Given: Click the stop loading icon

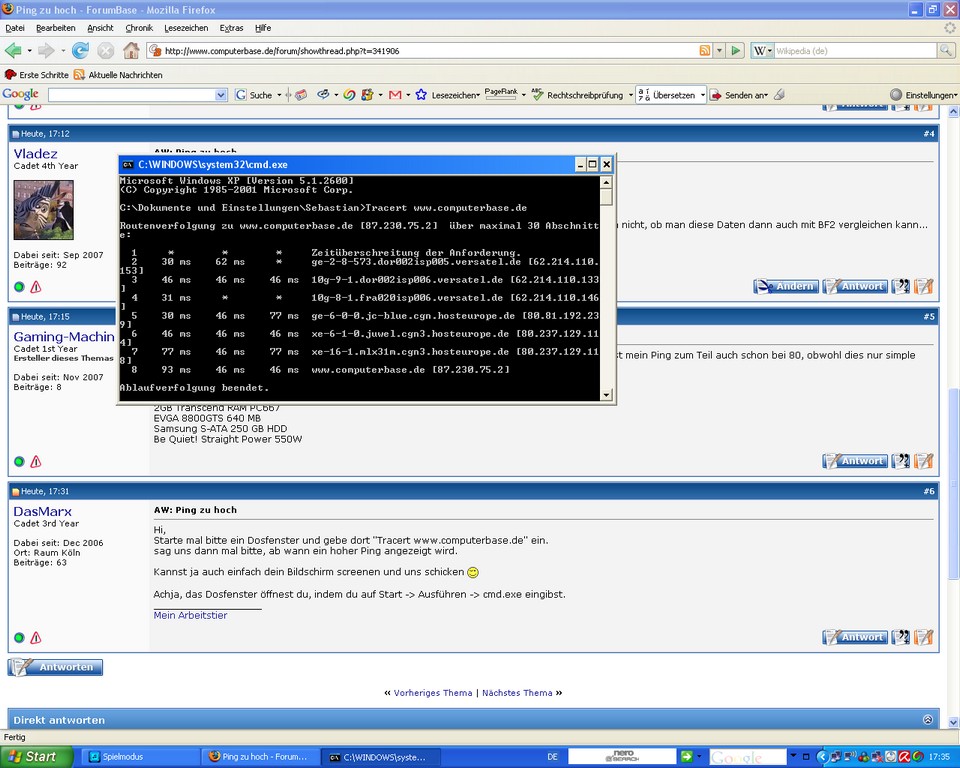Looking at the screenshot, I should point(105,51).
